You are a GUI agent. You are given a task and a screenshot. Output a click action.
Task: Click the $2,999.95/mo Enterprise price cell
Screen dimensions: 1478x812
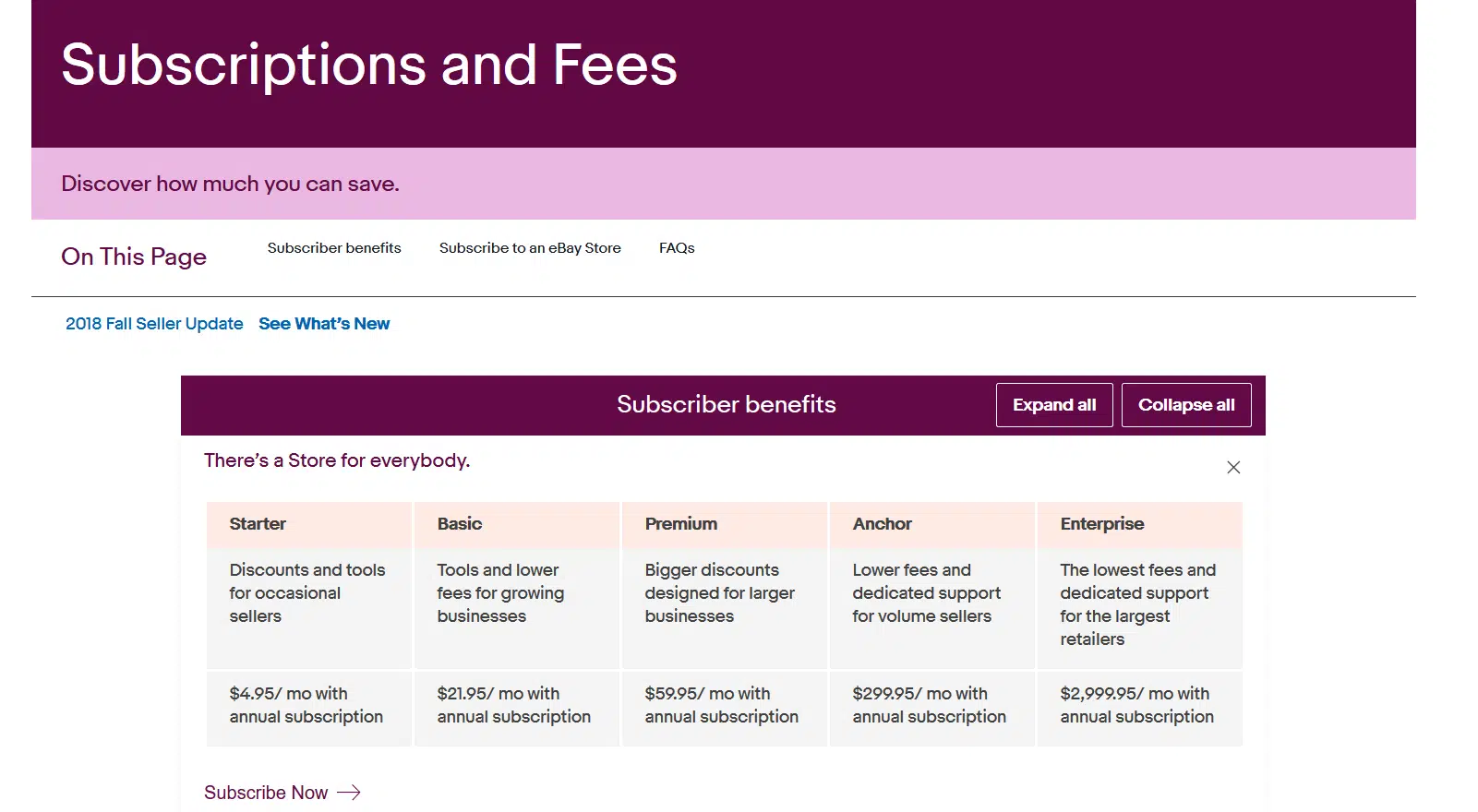[x=1137, y=706]
